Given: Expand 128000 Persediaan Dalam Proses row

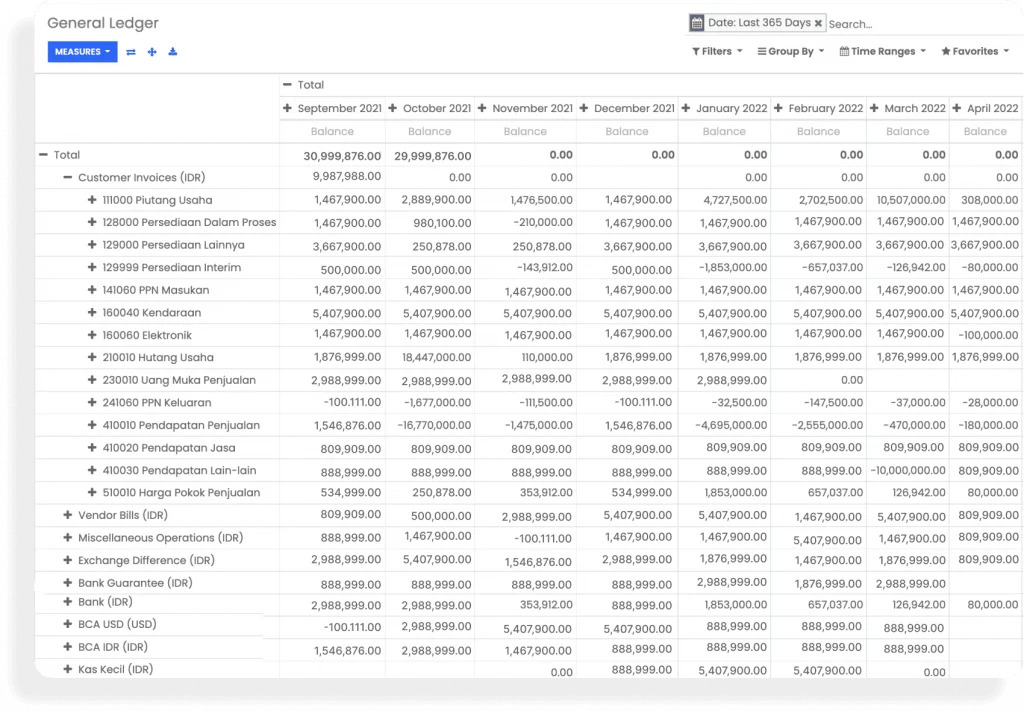Looking at the screenshot, I should pyautogui.click(x=92, y=223).
